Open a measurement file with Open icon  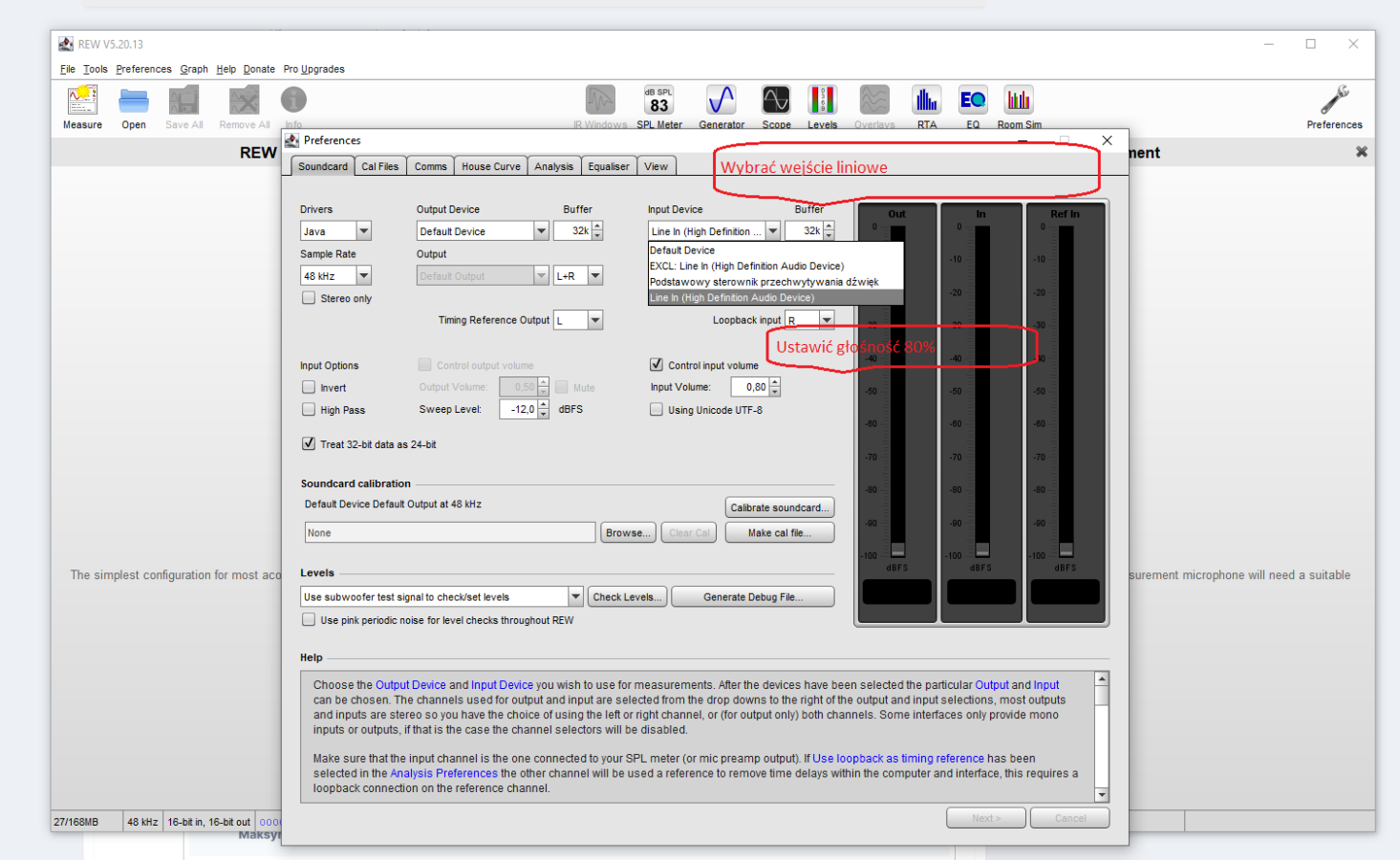134,106
